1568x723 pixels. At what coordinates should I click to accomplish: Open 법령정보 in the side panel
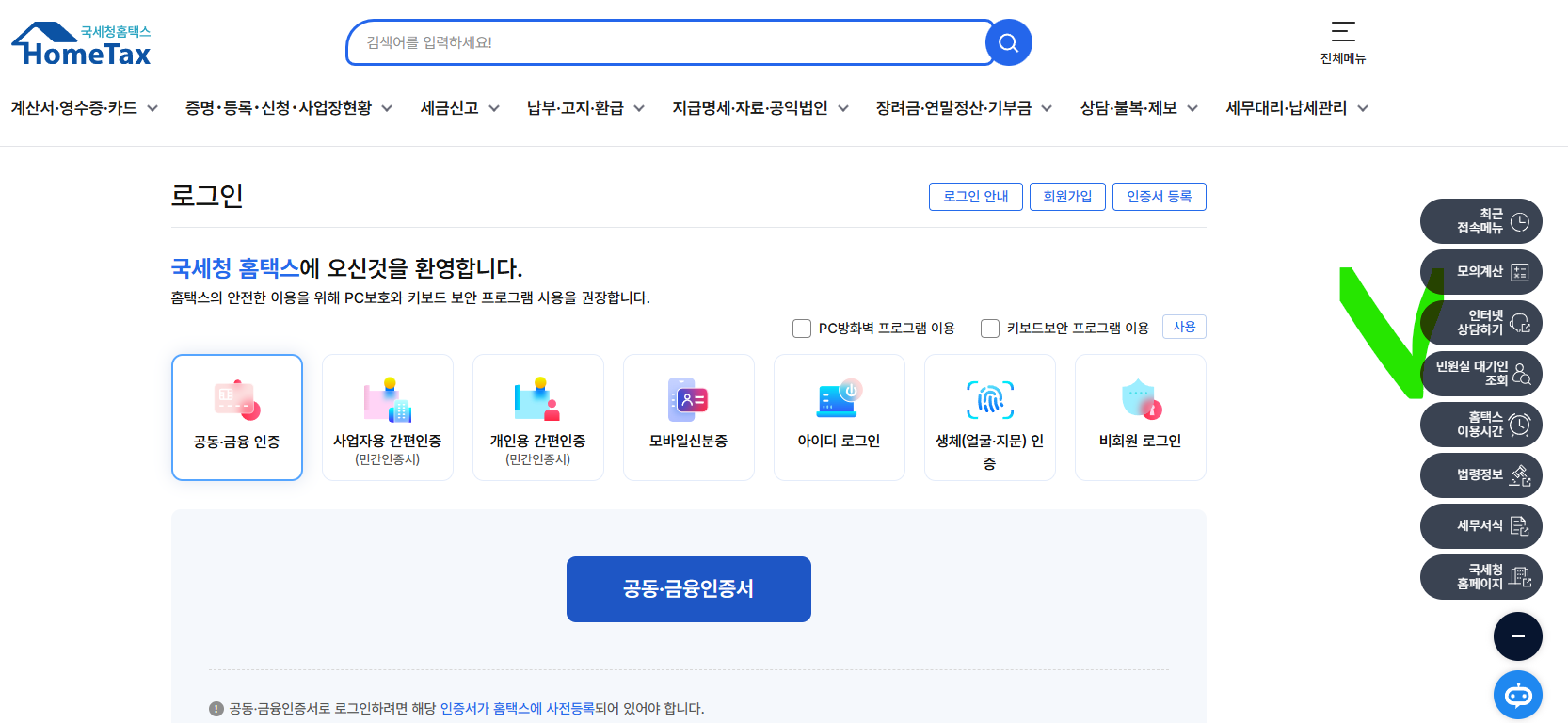[x=1481, y=475]
